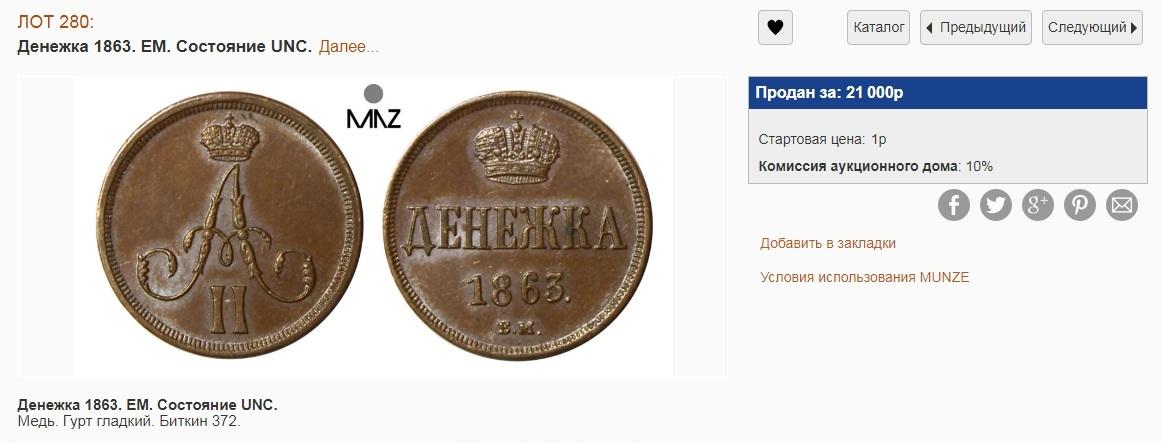The height and width of the screenshot is (443, 1162).
Task: Share lot on Twitter
Action: (x=996, y=205)
